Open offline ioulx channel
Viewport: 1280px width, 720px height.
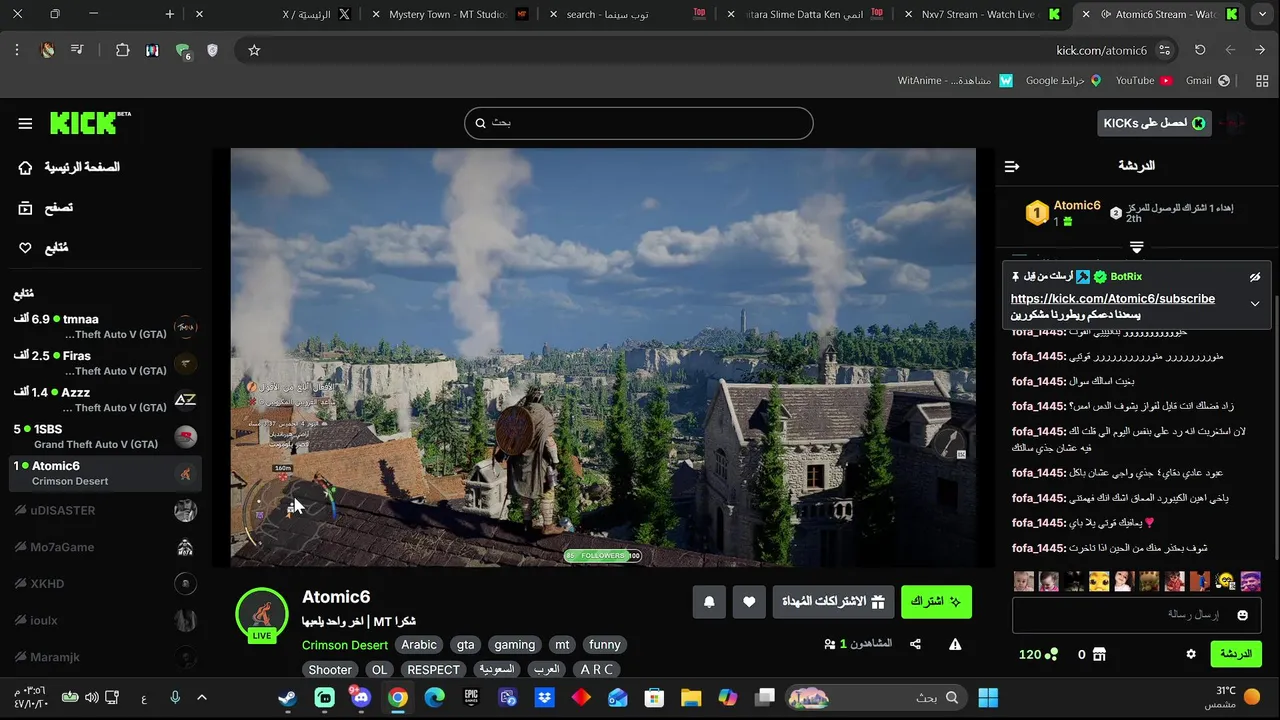coord(105,621)
